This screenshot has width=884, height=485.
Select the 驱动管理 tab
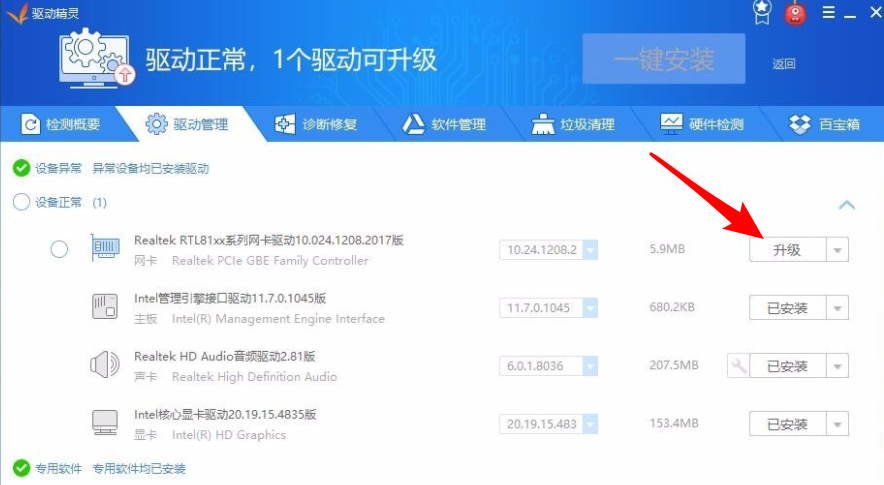pos(187,124)
